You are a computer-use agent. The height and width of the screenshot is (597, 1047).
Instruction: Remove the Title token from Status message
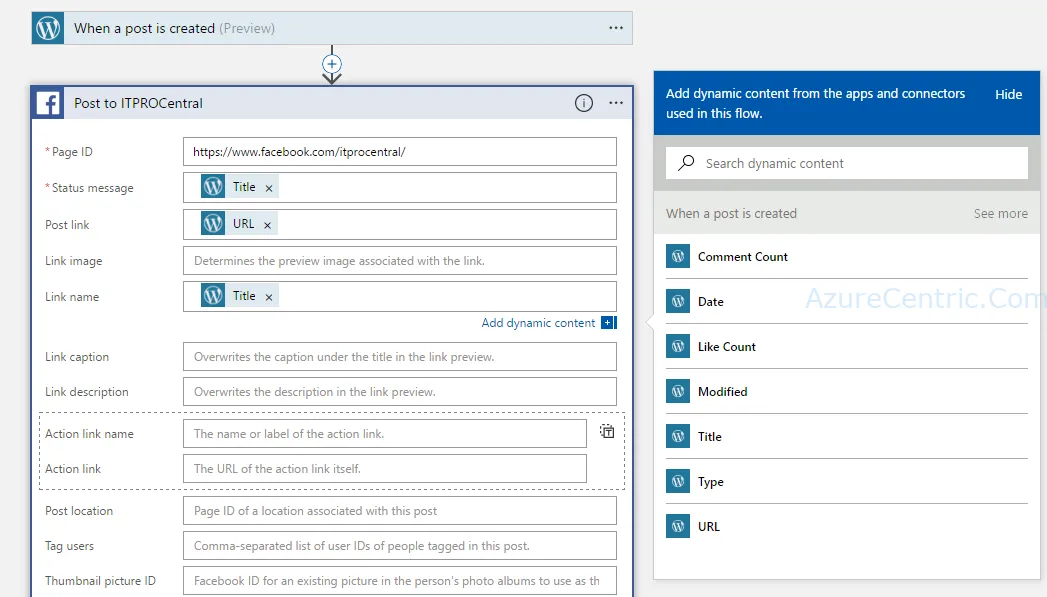269,188
